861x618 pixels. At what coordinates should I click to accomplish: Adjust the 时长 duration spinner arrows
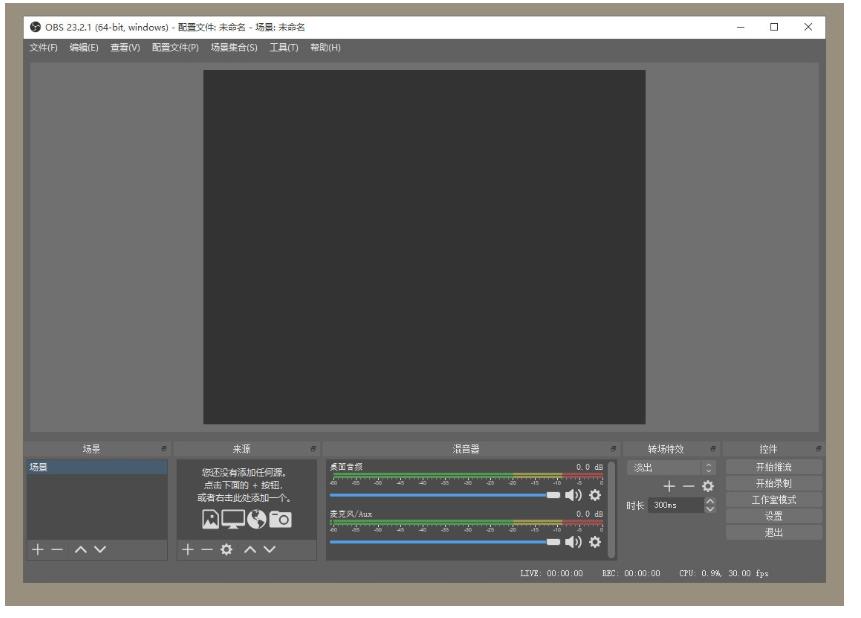coord(711,505)
